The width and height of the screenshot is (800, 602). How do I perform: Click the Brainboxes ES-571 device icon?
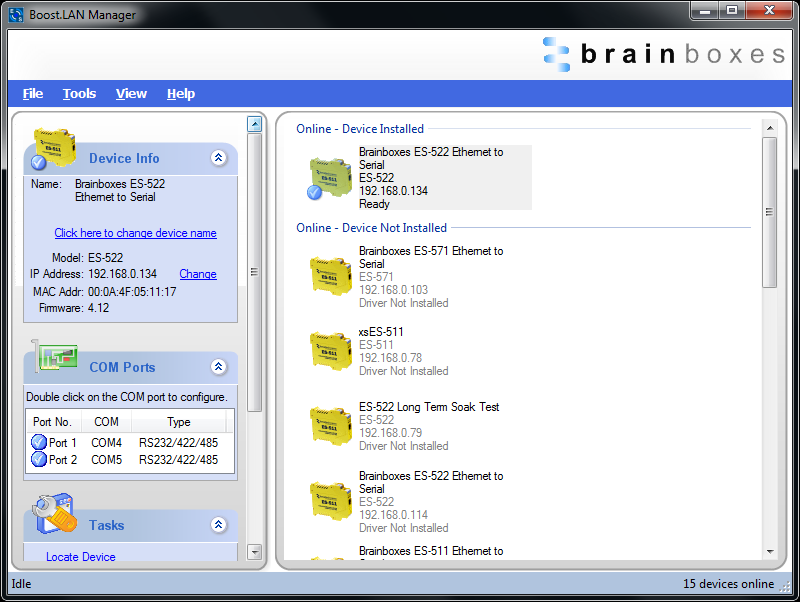coord(329,275)
